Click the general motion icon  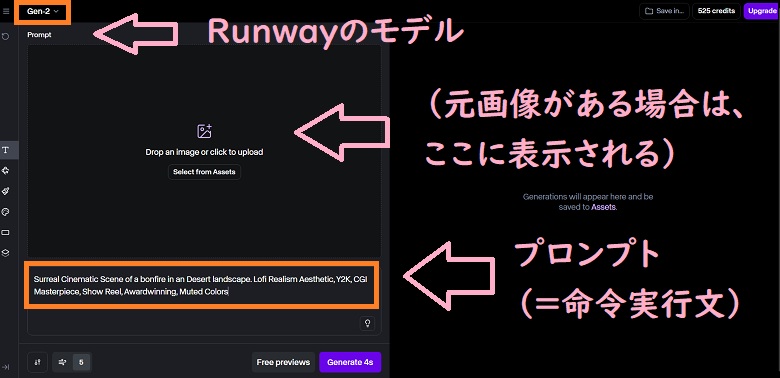(x=63, y=362)
